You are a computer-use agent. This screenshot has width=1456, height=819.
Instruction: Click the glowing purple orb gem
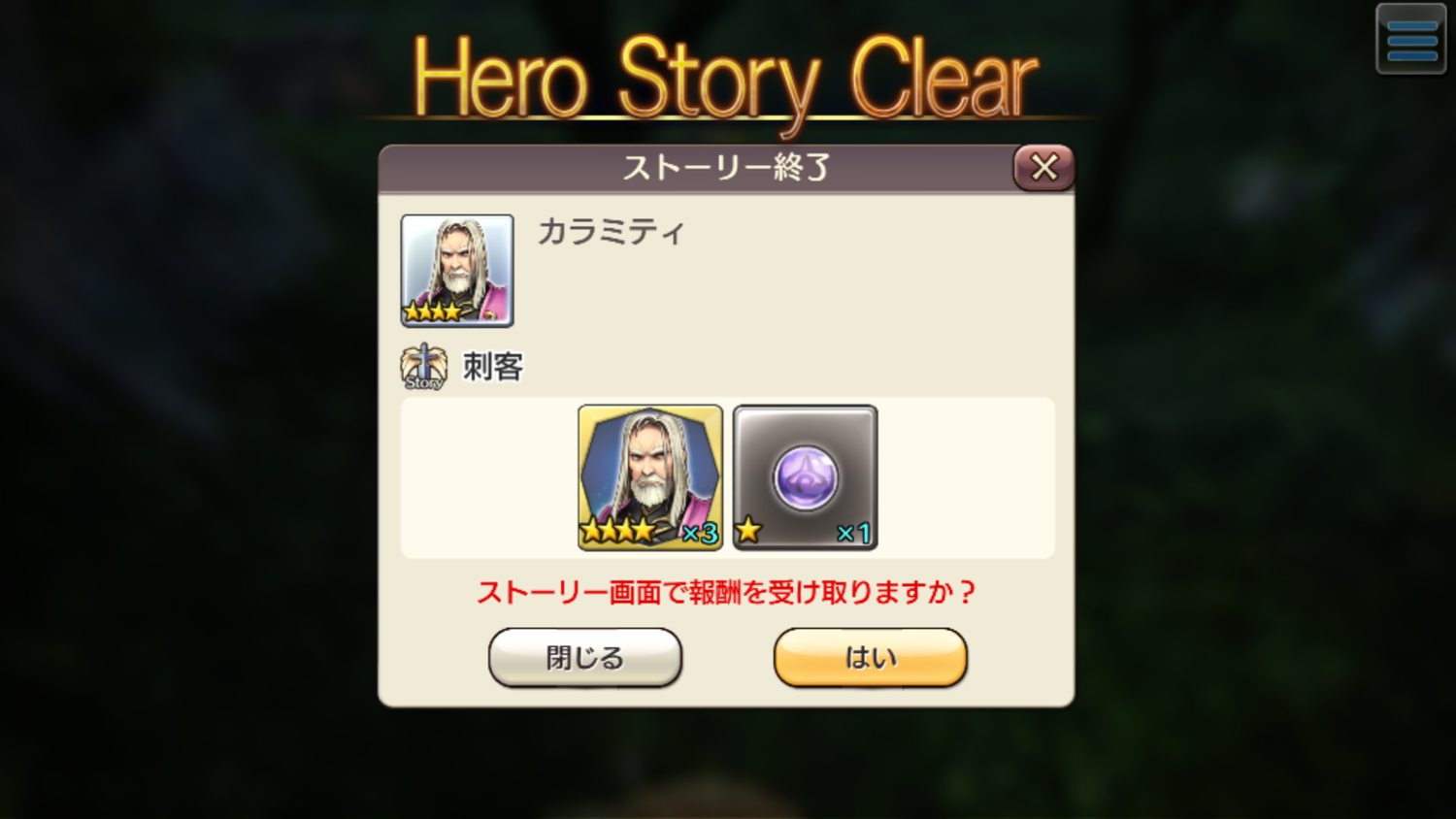(806, 477)
